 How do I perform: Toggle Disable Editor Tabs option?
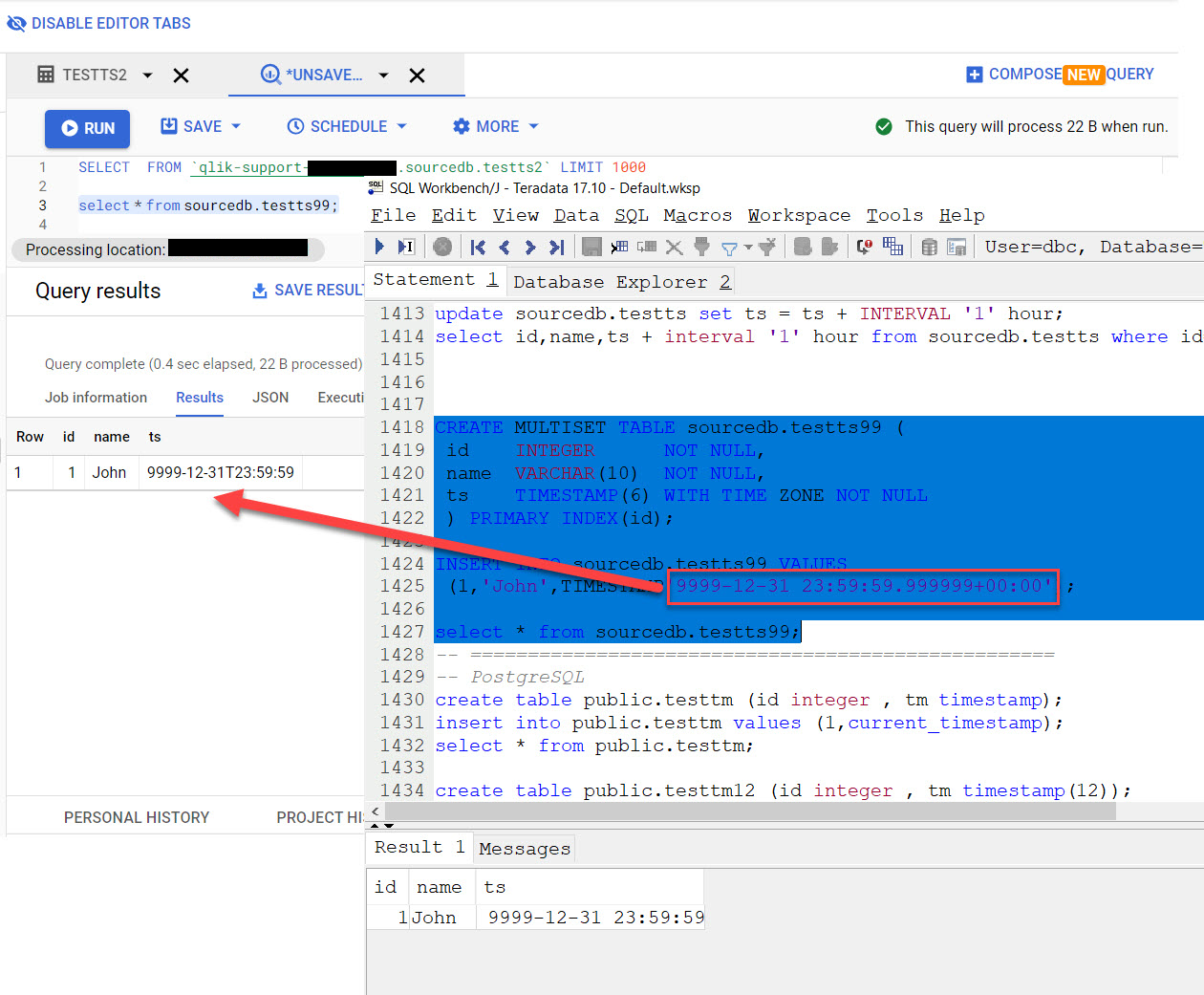pyautogui.click(x=99, y=23)
